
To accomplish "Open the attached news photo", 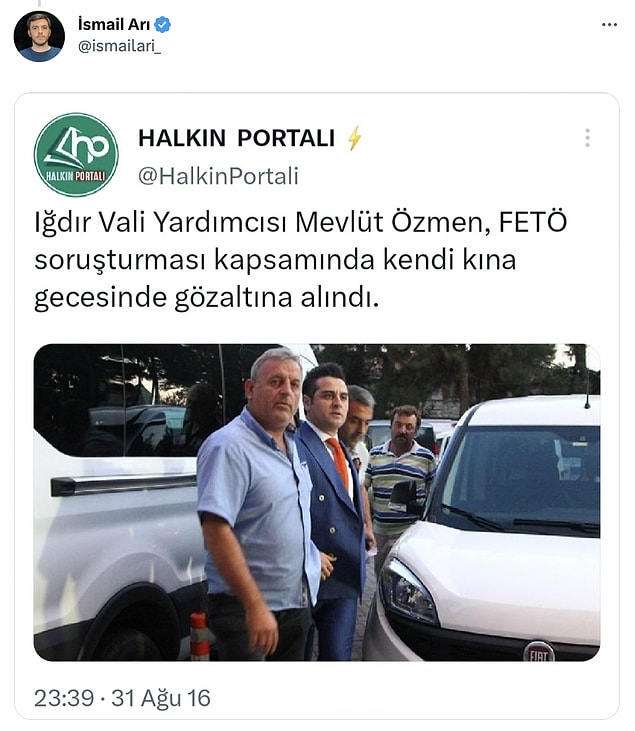I will click(x=317, y=503).
